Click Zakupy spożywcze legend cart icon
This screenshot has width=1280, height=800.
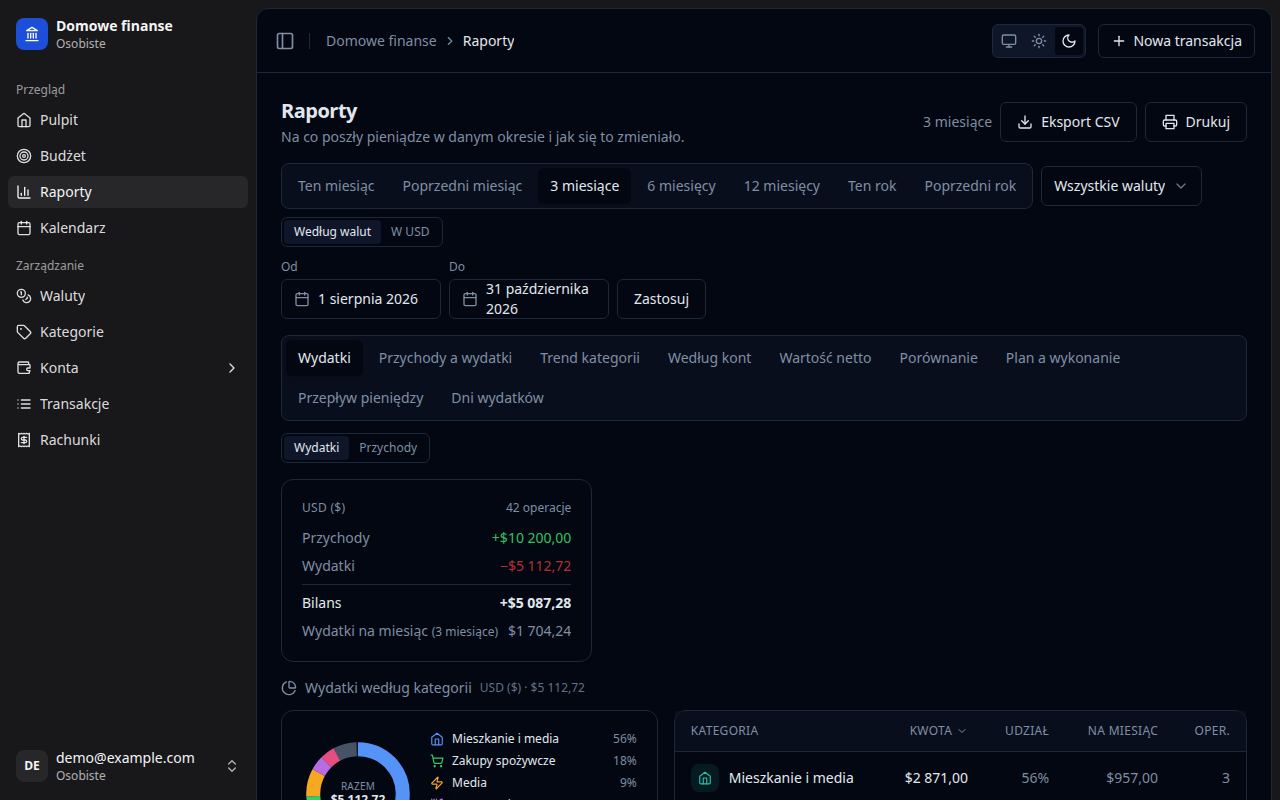click(437, 761)
